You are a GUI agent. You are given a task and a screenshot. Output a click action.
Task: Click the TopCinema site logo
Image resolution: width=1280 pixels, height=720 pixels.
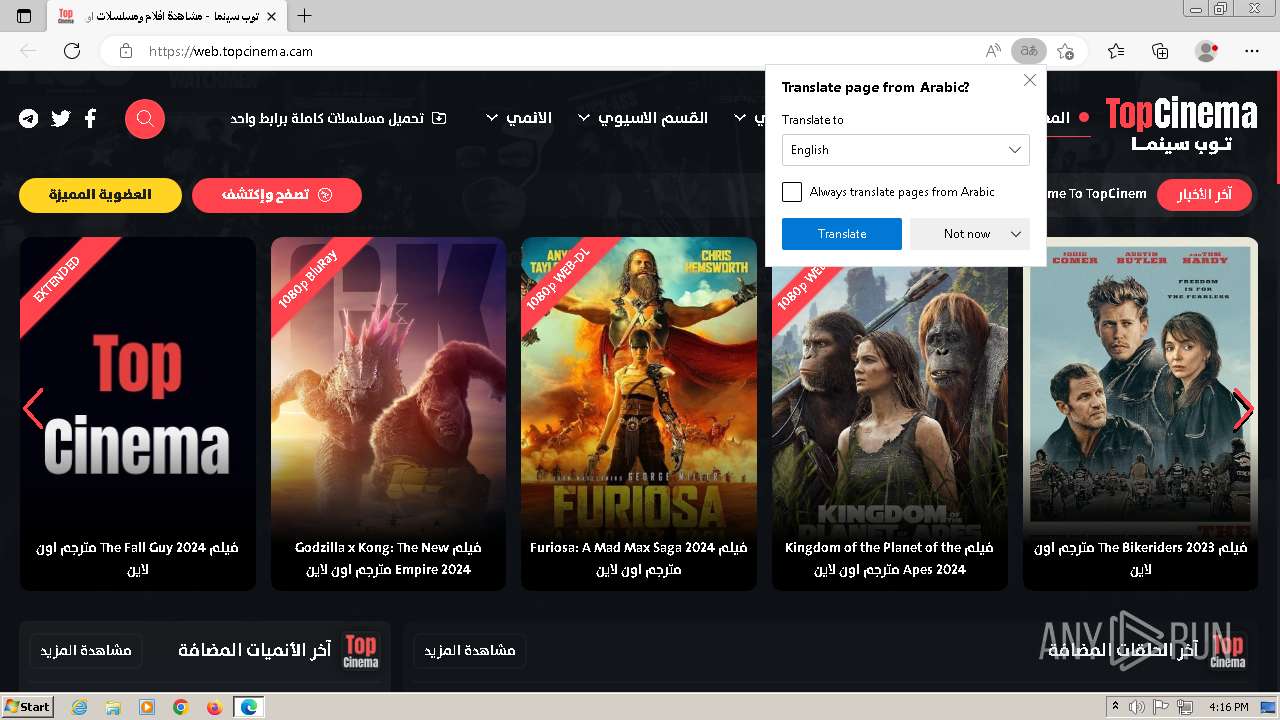pos(1181,124)
